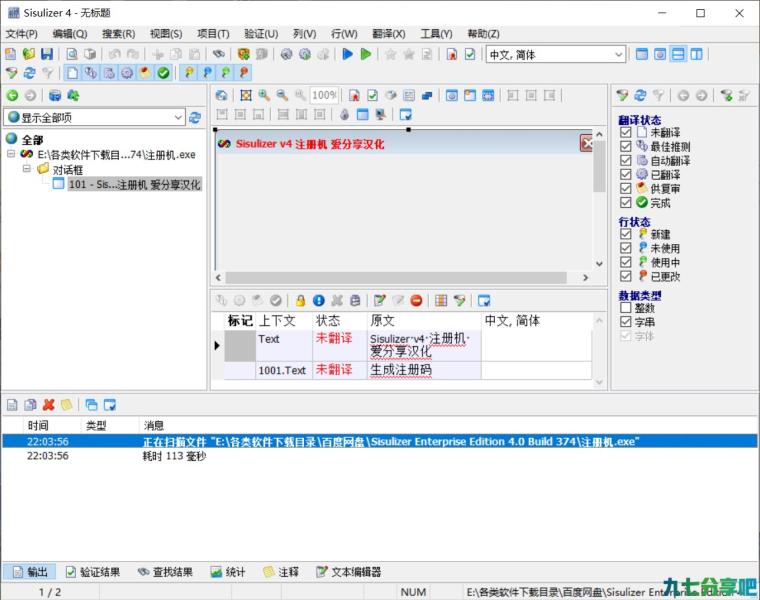The height and width of the screenshot is (600, 760).
Task: Click the 100% zoom input field
Action: pyautogui.click(x=324, y=95)
